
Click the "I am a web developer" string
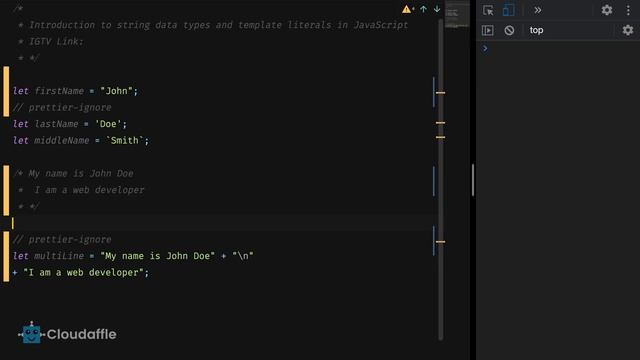(84, 273)
